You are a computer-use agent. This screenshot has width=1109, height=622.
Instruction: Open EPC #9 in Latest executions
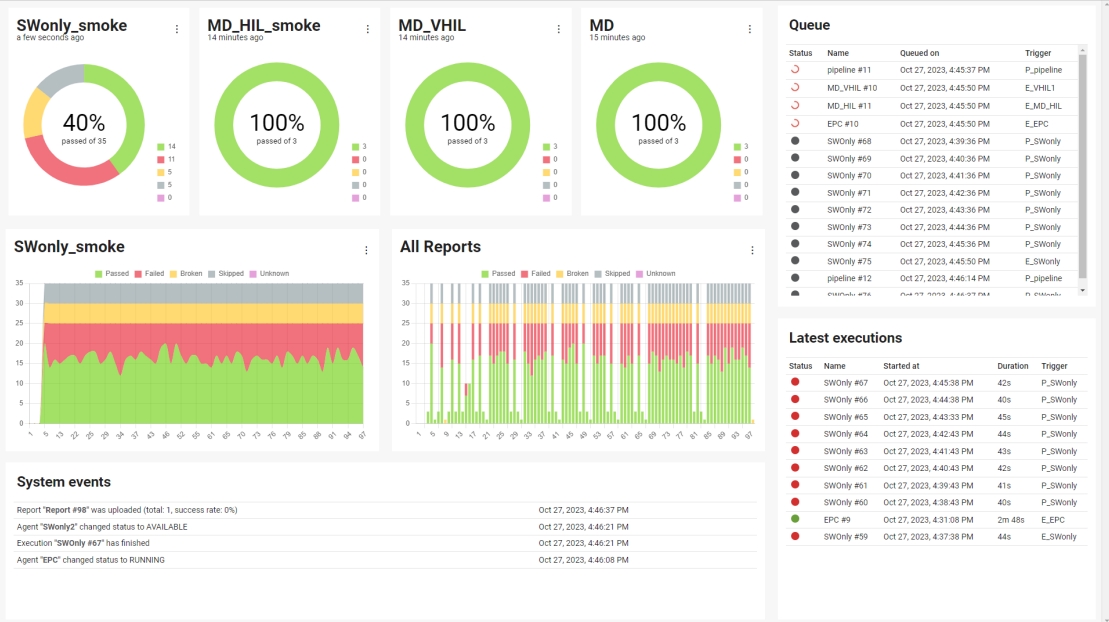(x=837, y=519)
